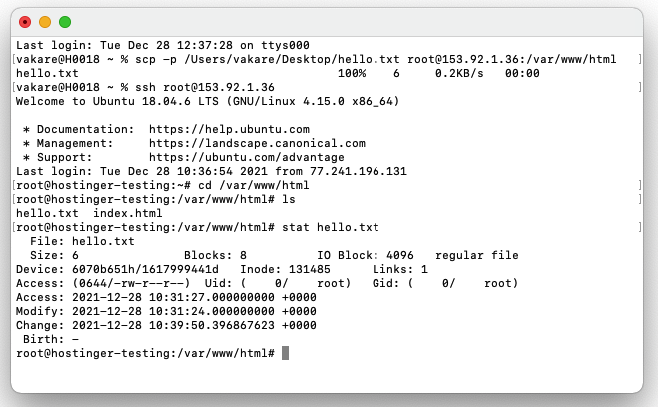Screen dimensions: 658x407
Task: Click the stat hello.txt command
Action: [331, 227]
